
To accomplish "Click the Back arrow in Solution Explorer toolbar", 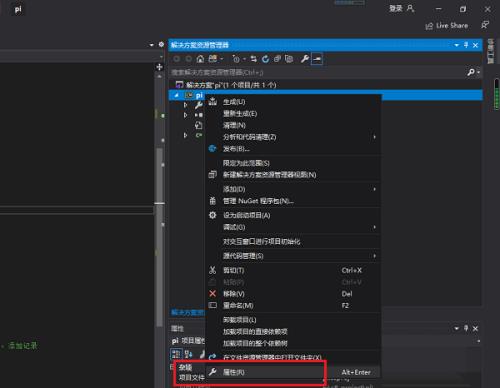I will point(177,59).
